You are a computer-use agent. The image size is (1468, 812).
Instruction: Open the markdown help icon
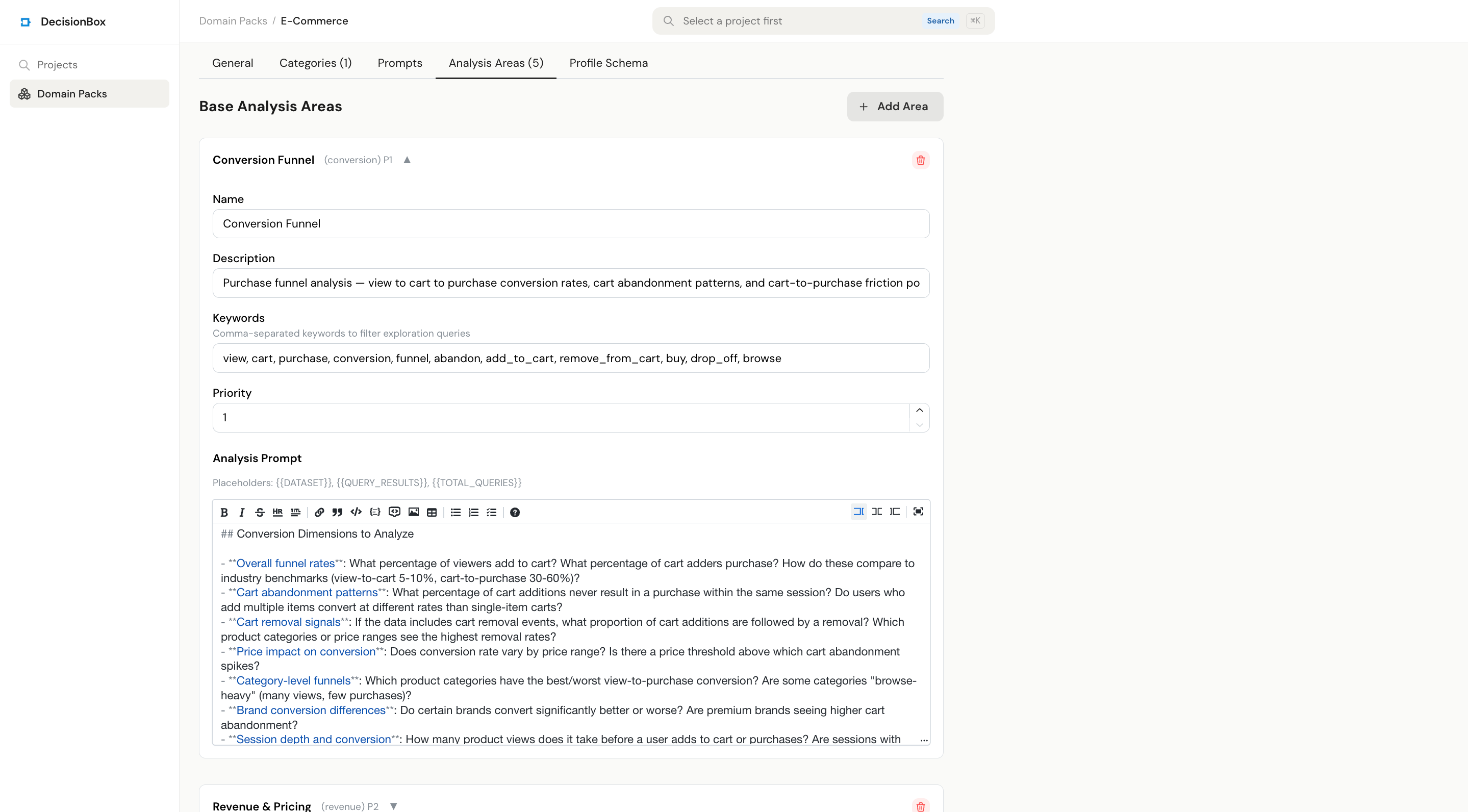click(515, 512)
